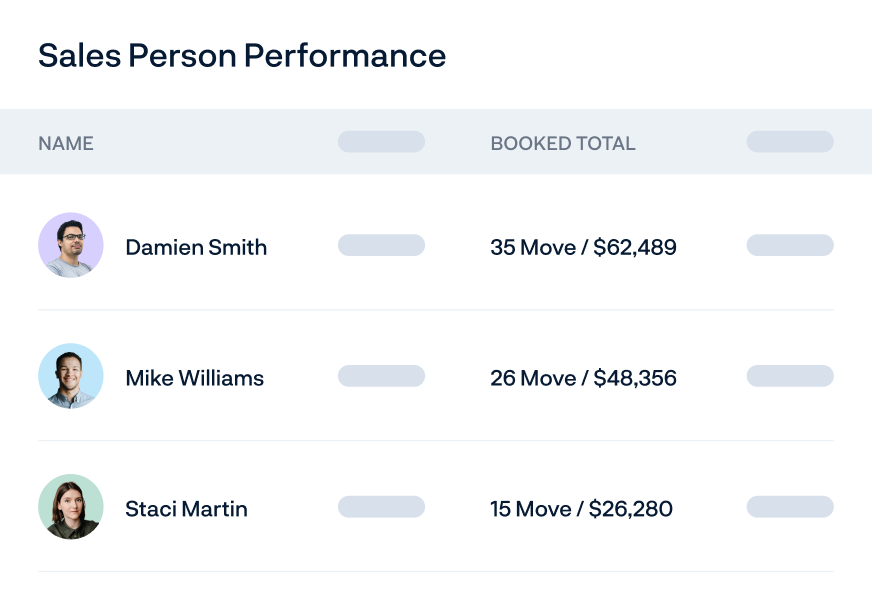The height and width of the screenshot is (610, 872).
Task: Click the pill right of Mike's booked total
Action: (x=790, y=376)
